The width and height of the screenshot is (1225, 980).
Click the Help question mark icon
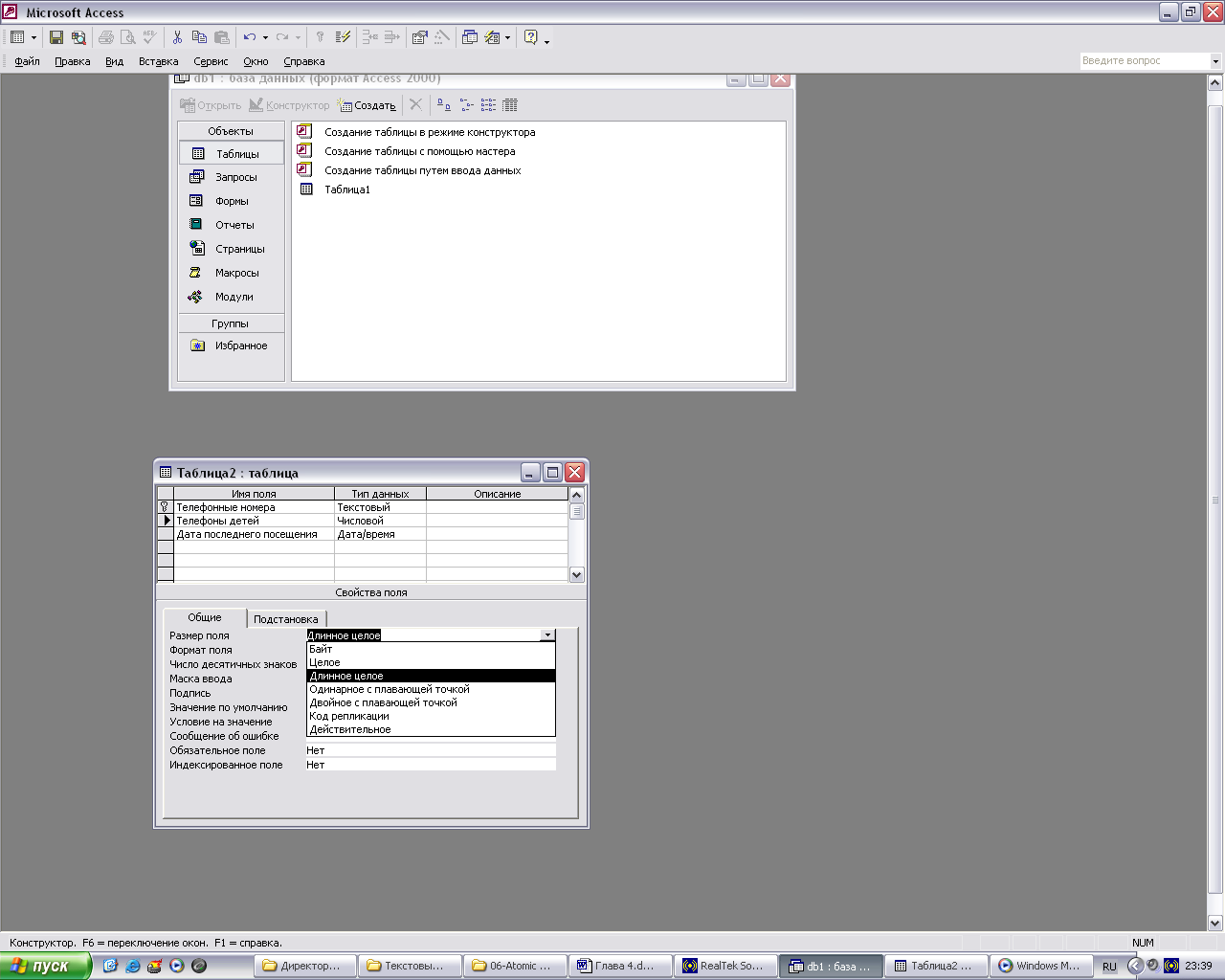tap(530, 37)
